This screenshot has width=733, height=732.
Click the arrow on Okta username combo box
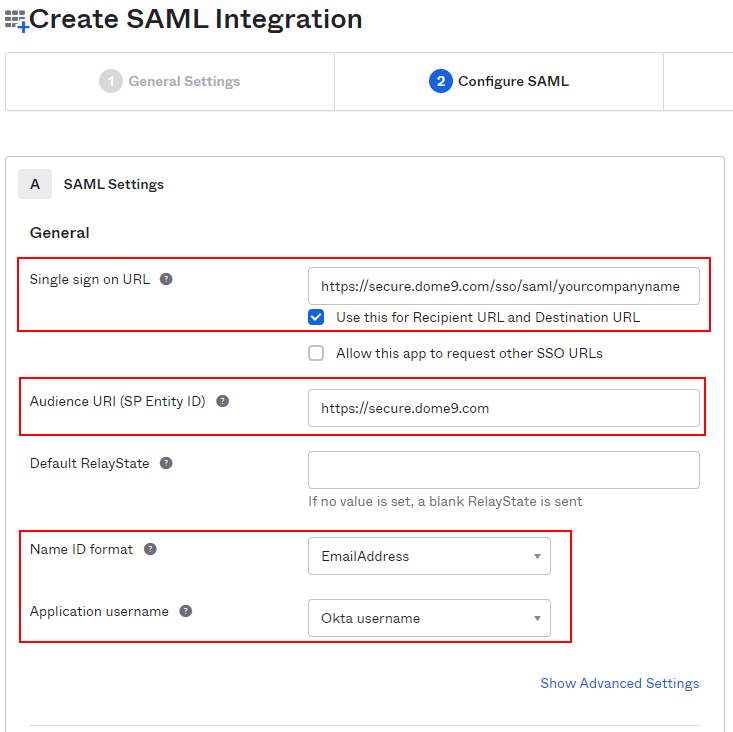[x=537, y=618]
